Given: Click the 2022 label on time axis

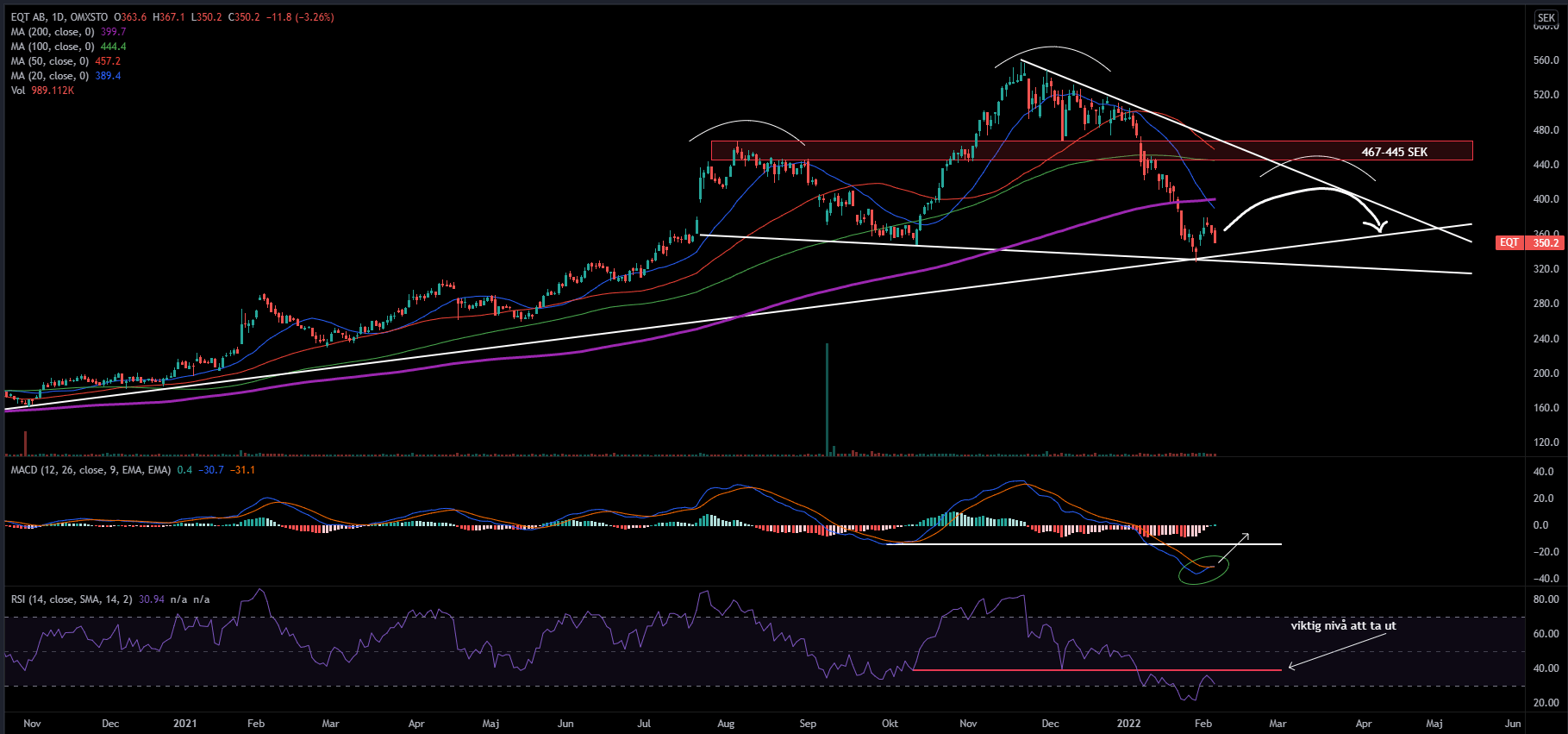Looking at the screenshot, I should point(1128,724).
